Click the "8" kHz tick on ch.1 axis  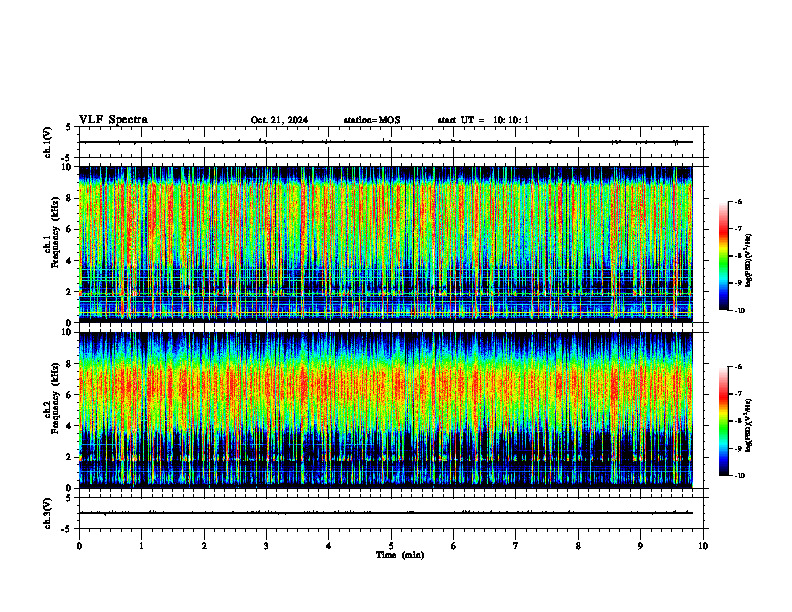coord(70,198)
